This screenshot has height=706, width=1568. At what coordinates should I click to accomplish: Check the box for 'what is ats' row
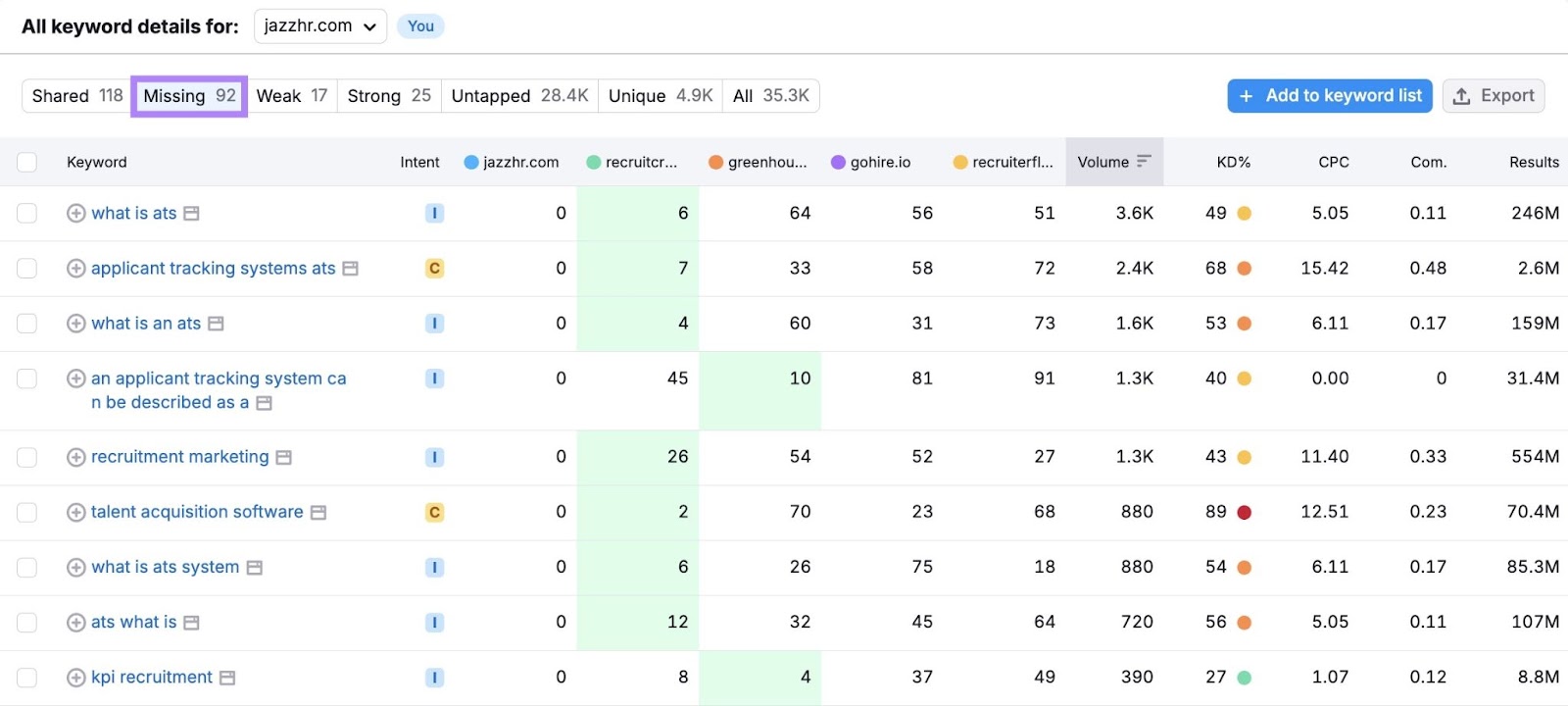[x=26, y=213]
